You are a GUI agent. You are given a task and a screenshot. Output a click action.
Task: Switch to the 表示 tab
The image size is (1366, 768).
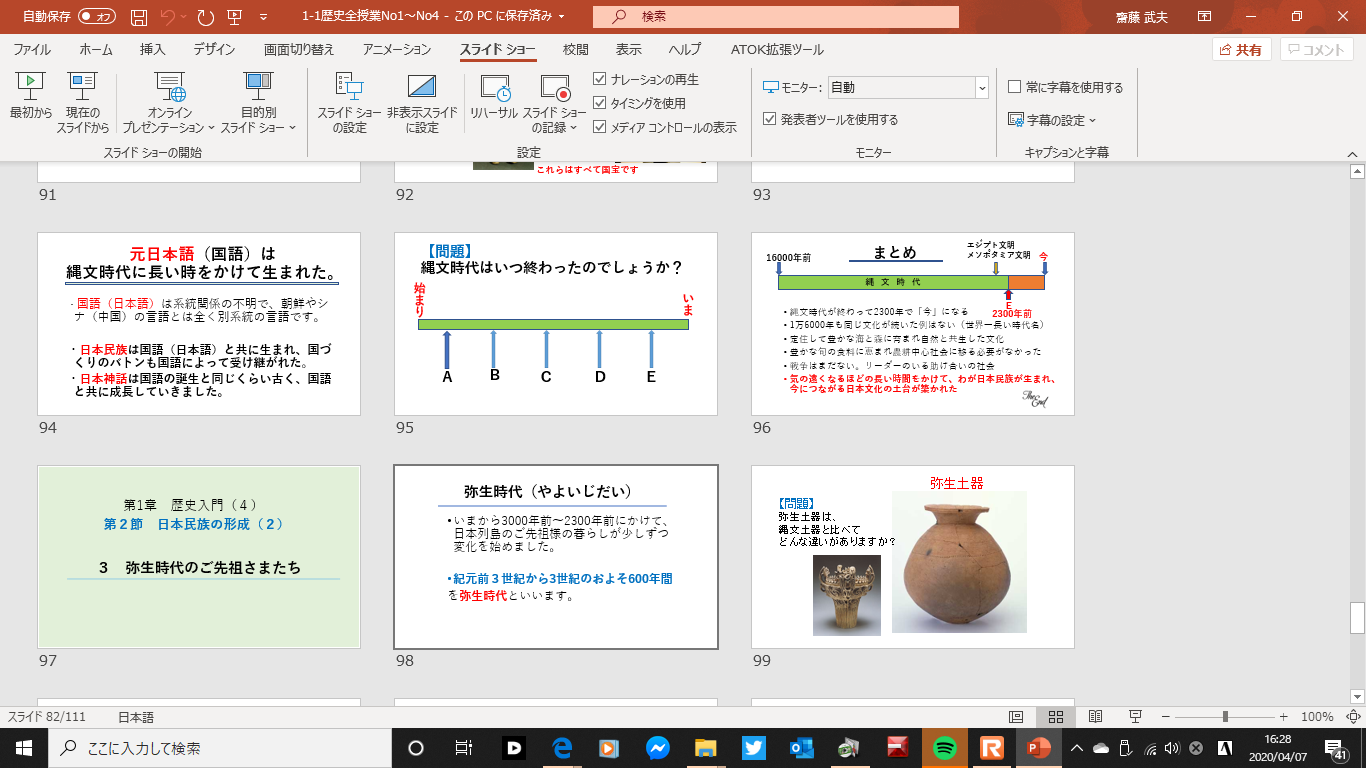[x=628, y=50]
